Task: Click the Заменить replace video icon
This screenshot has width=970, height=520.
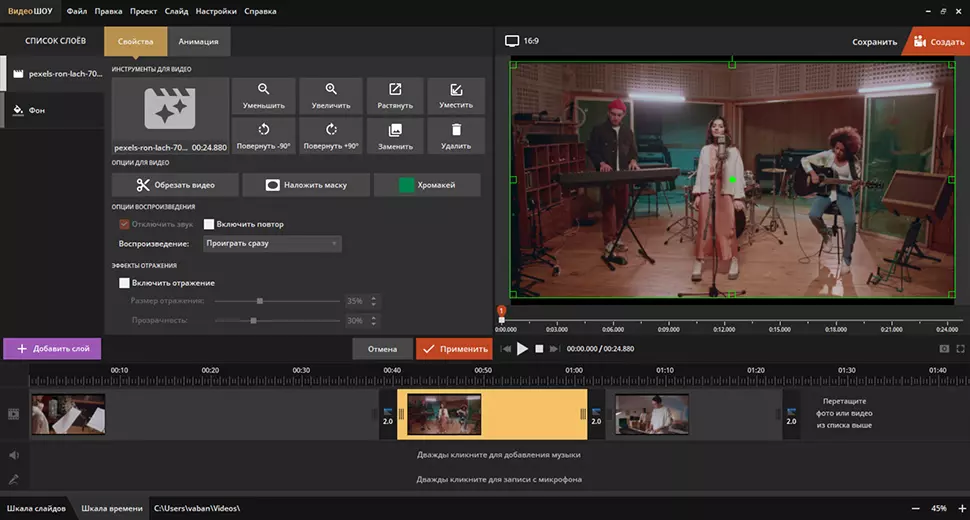Action: click(x=395, y=135)
